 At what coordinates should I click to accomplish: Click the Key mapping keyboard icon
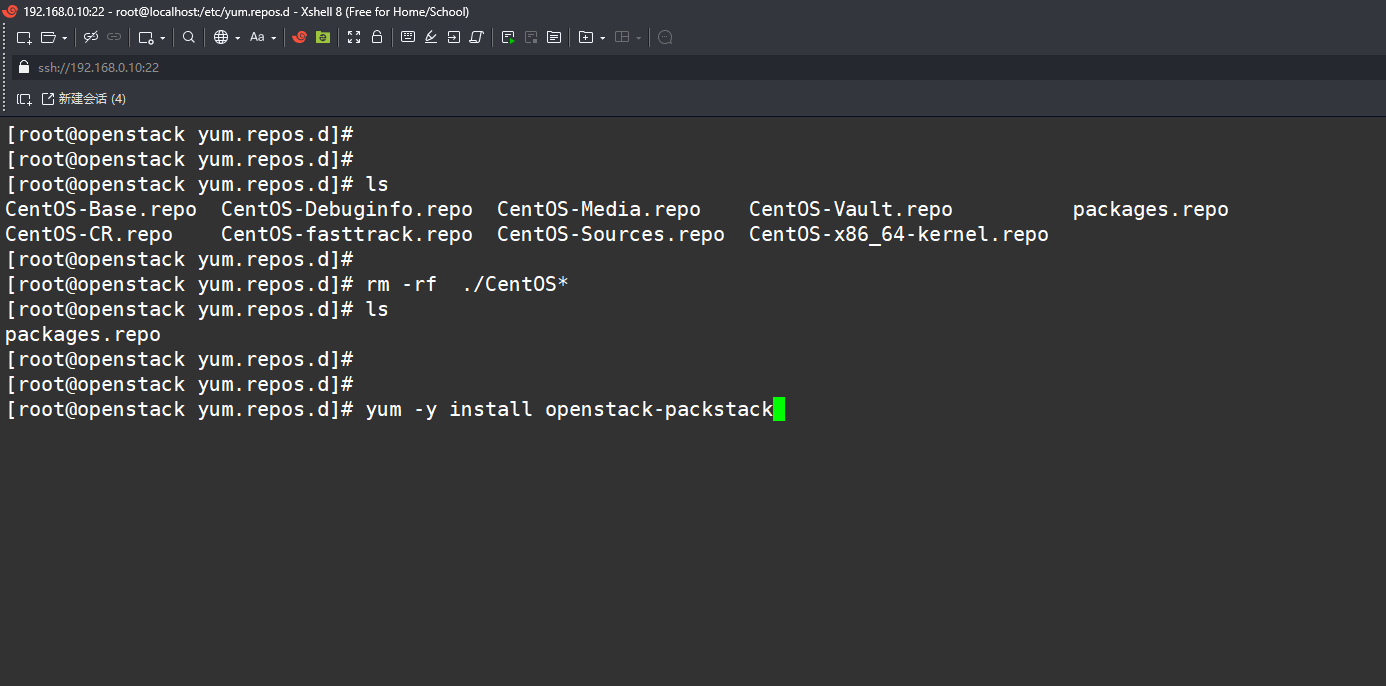[408, 36]
